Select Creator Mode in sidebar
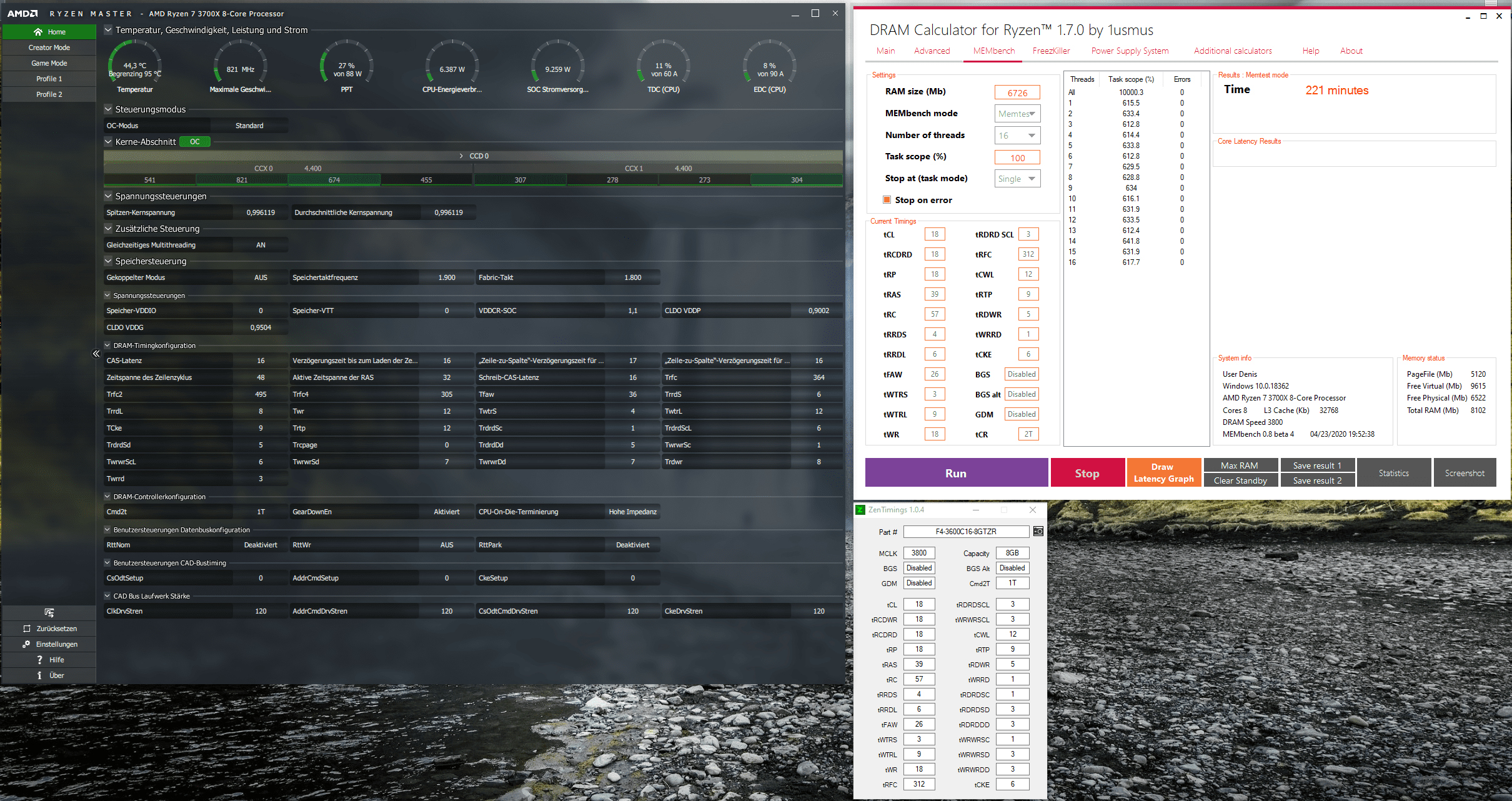This screenshot has height=801, width=1512. (x=49, y=47)
